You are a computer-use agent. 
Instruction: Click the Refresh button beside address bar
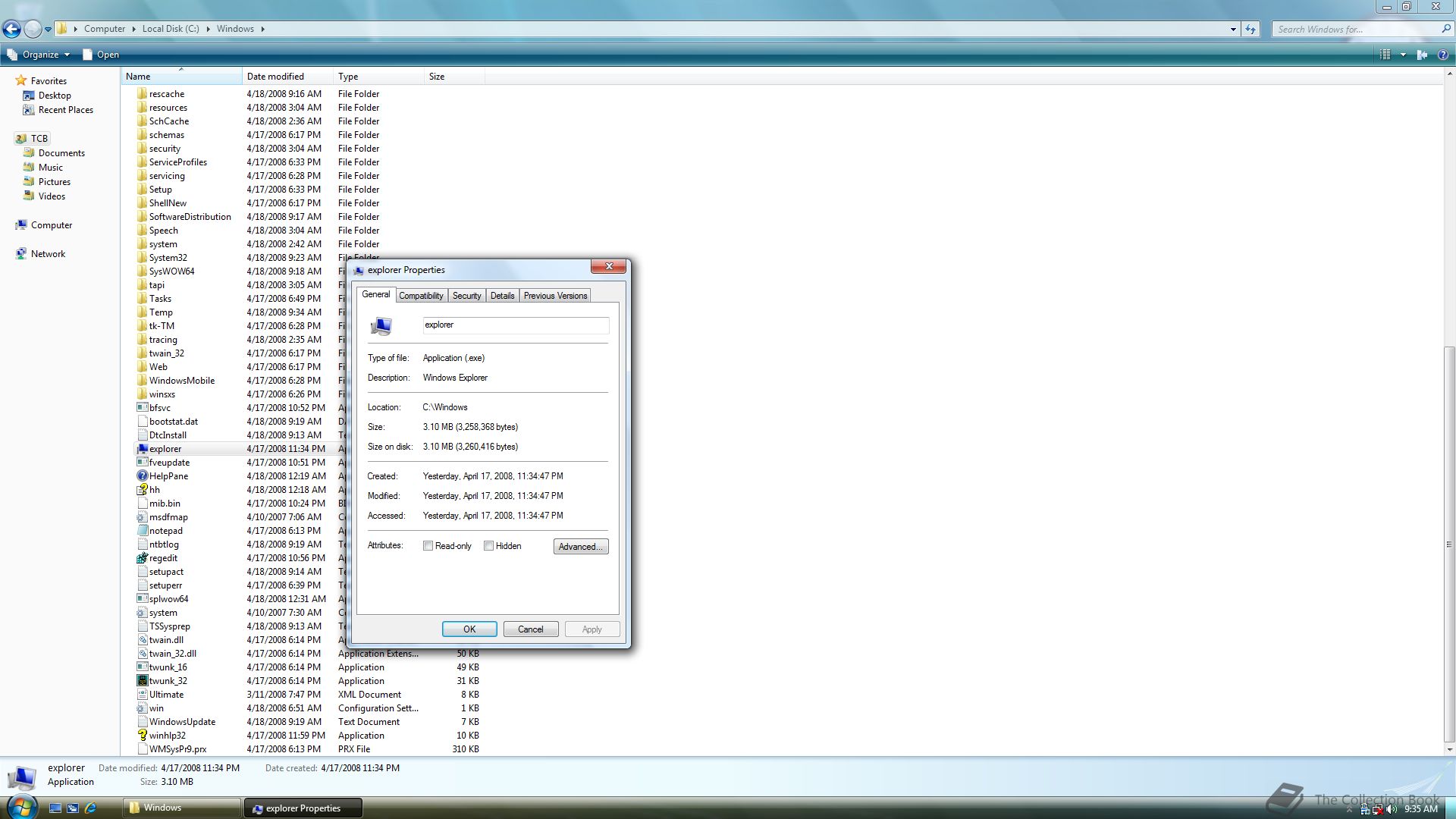1250,29
